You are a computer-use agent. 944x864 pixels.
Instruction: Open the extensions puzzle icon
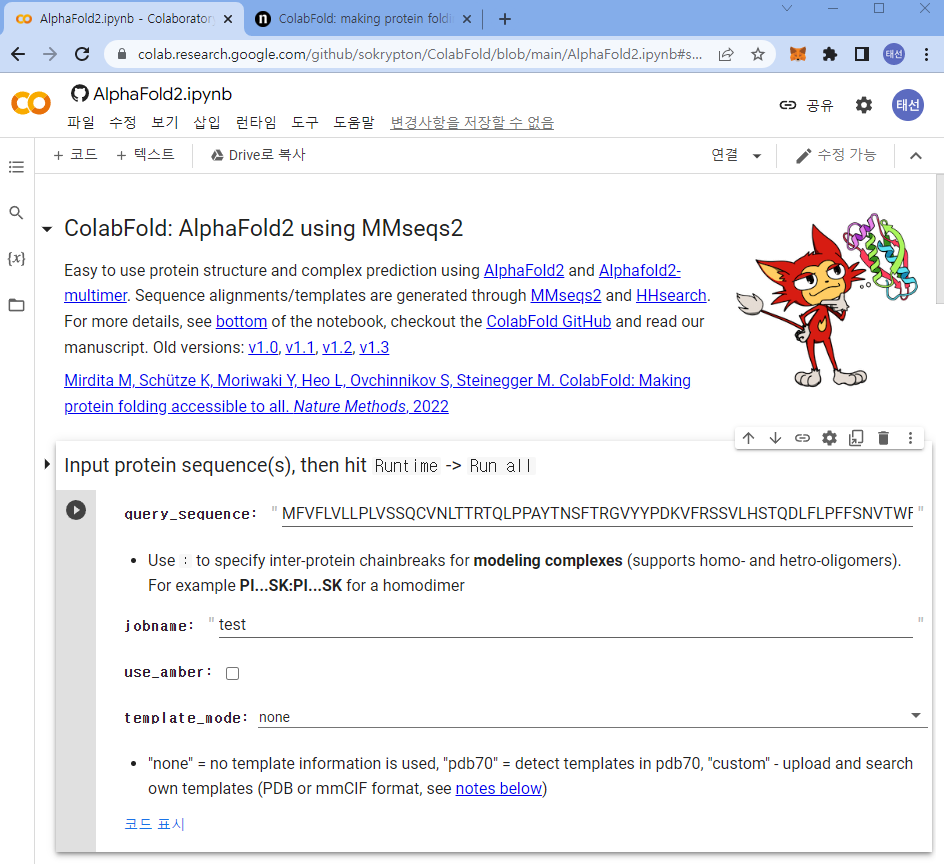pyautogui.click(x=830, y=54)
